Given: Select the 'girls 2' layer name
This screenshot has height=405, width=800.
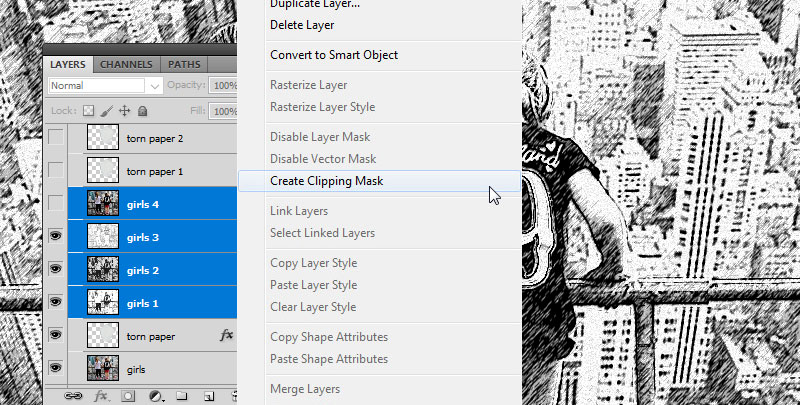Looking at the screenshot, I should 143,270.
